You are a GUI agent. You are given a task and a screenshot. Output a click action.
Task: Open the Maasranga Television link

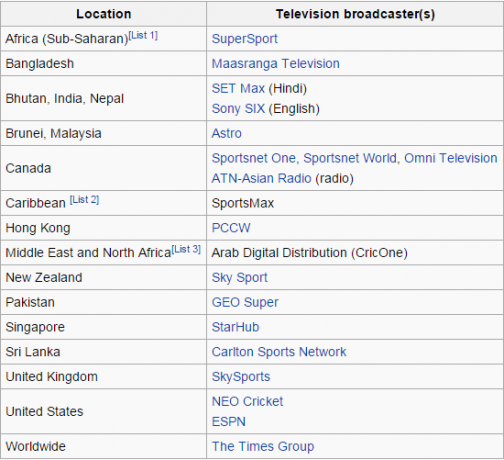(275, 64)
